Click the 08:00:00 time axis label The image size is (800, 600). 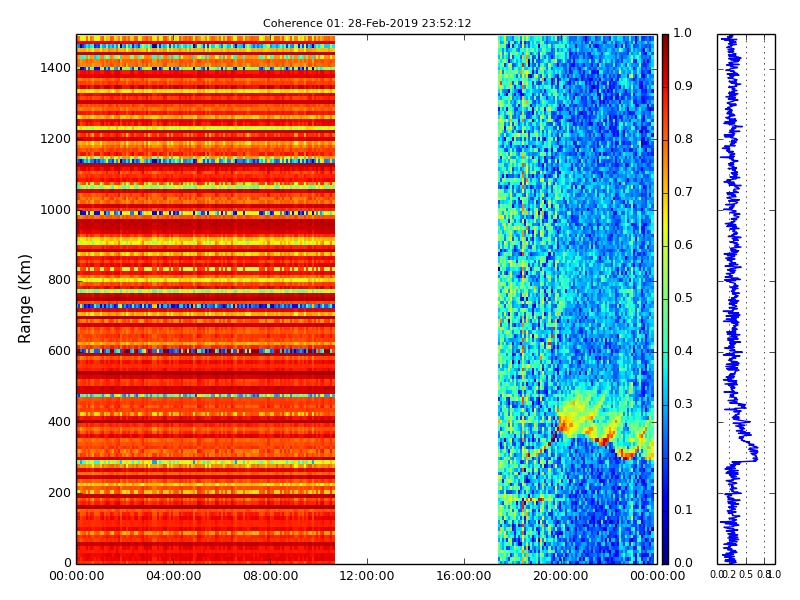tap(270, 576)
